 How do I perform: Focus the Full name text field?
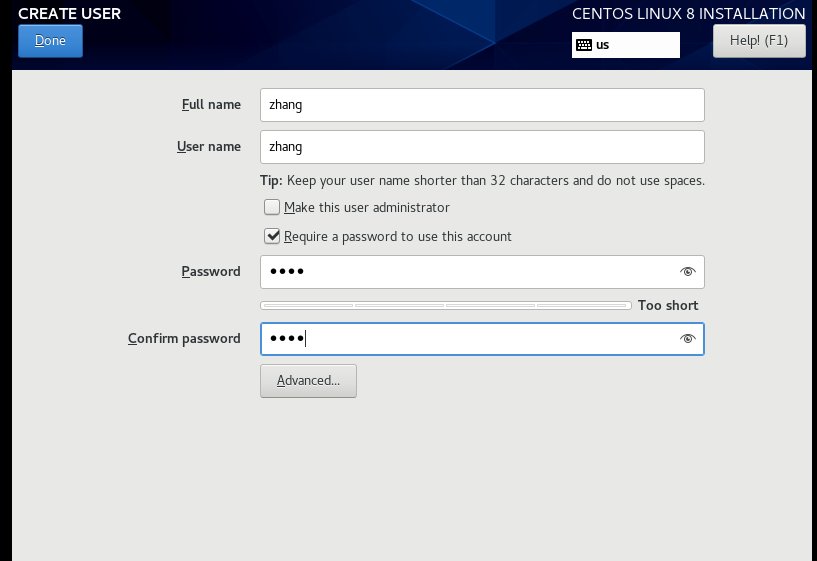pyautogui.click(x=482, y=105)
